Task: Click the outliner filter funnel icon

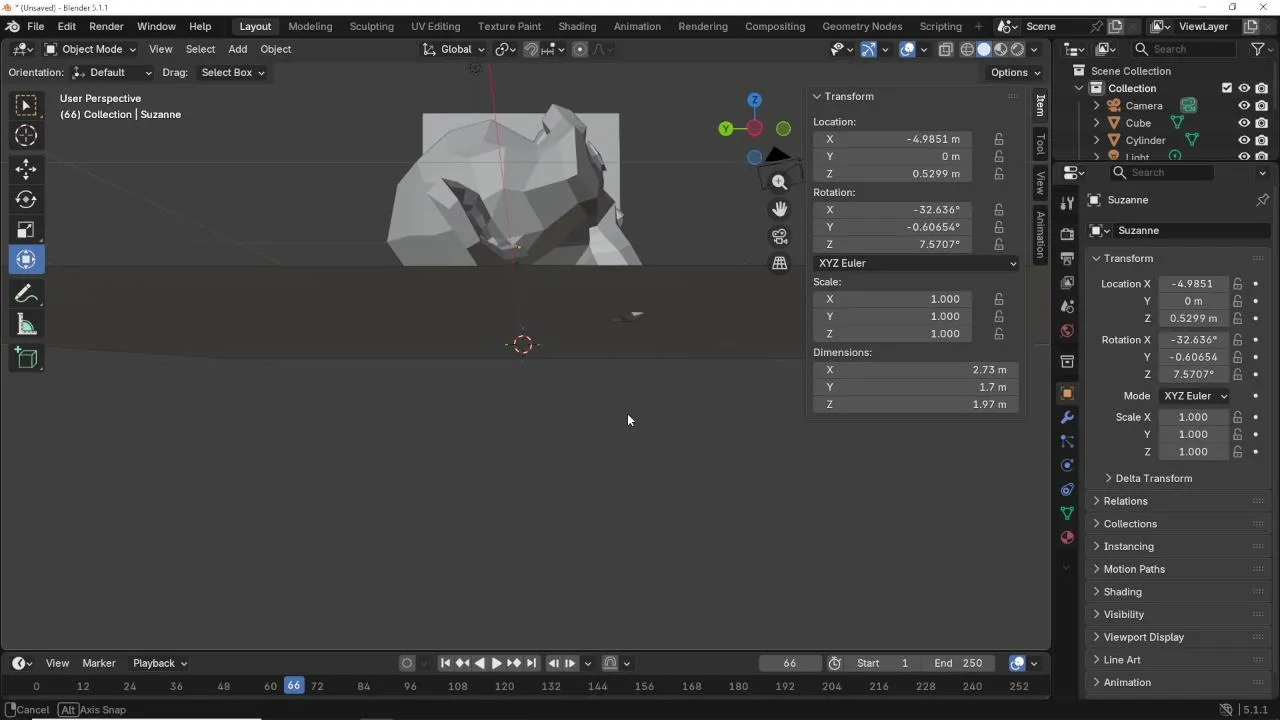Action: (1258, 49)
